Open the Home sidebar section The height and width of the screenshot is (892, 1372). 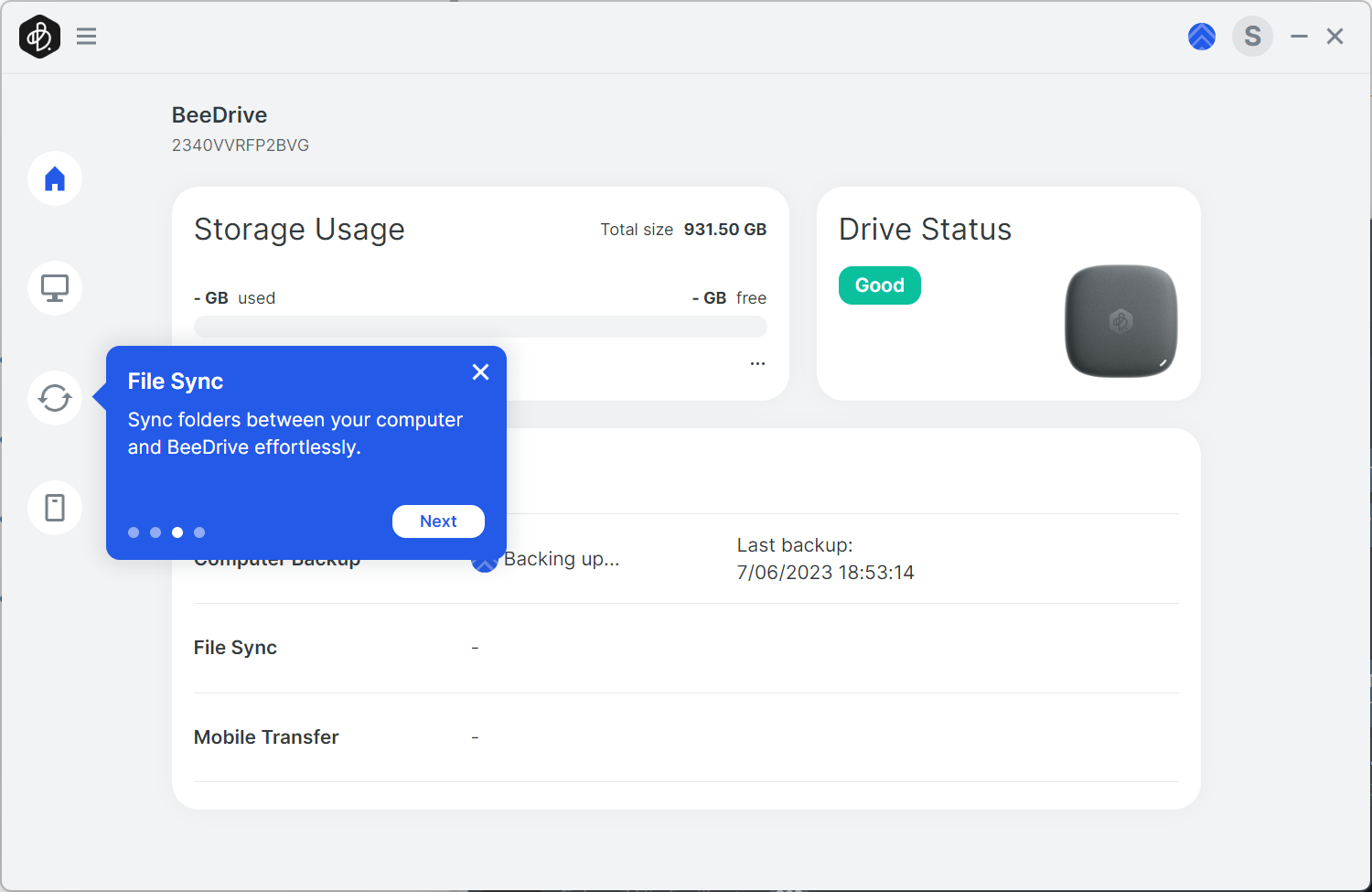click(55, 178)
